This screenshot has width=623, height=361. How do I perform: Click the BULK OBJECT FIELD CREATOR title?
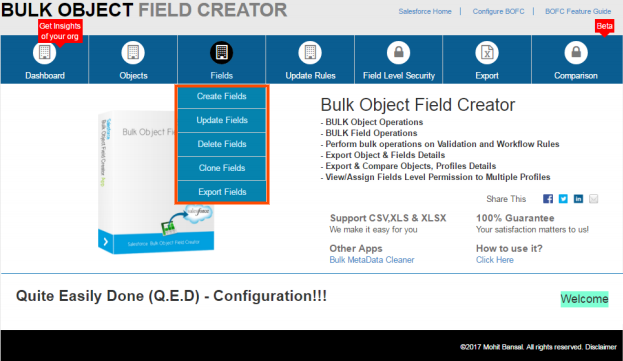(x=144, y=10)
